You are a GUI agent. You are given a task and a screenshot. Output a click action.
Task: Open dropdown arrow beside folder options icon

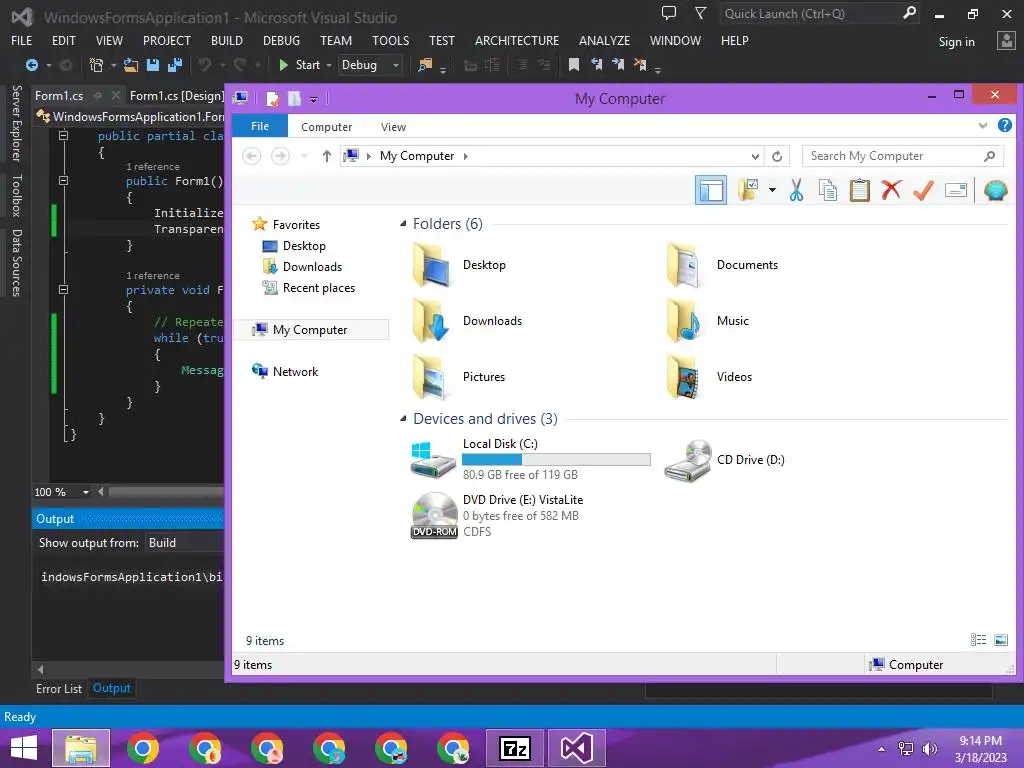pyautogui.click(x=772, y=190)
